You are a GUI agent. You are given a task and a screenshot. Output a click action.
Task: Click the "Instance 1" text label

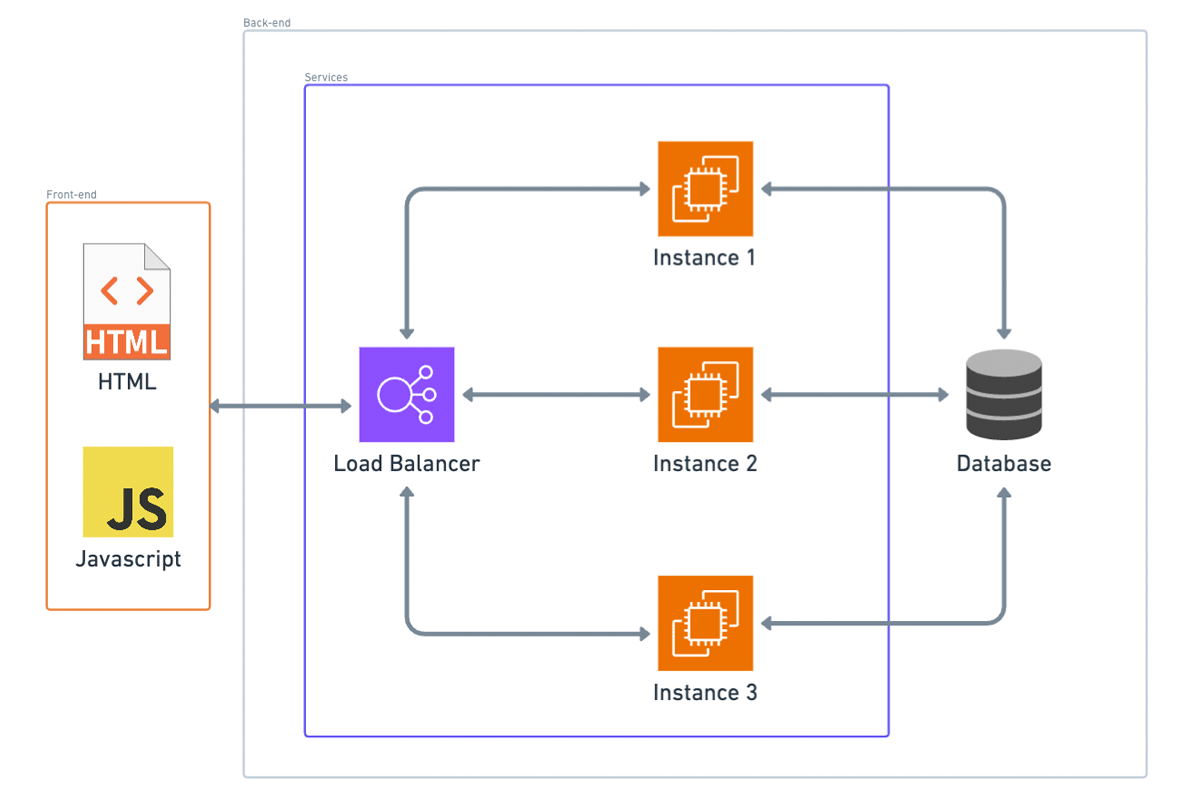[x=704, y=258]
